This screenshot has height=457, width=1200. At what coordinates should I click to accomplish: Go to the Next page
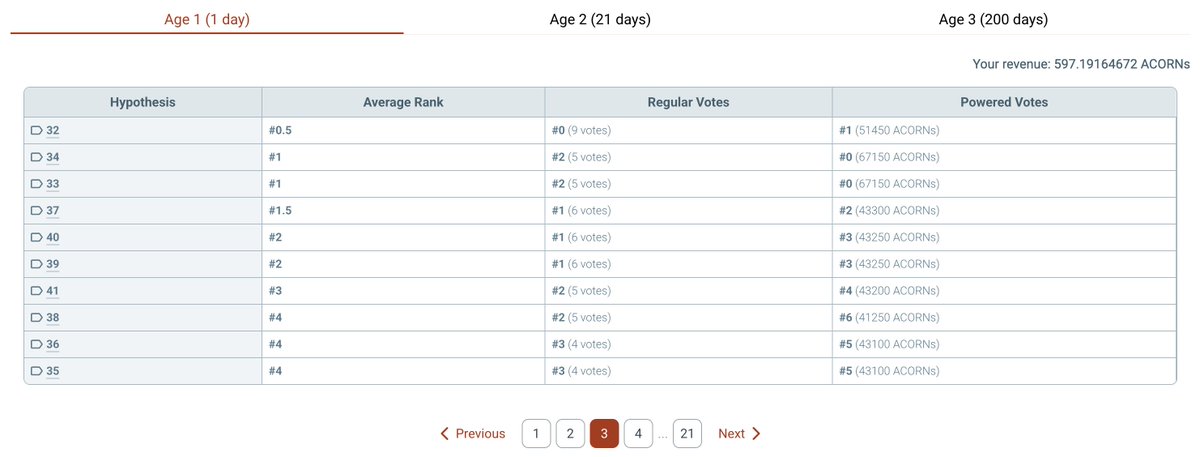pyautogui.click(x=740, y=434)
